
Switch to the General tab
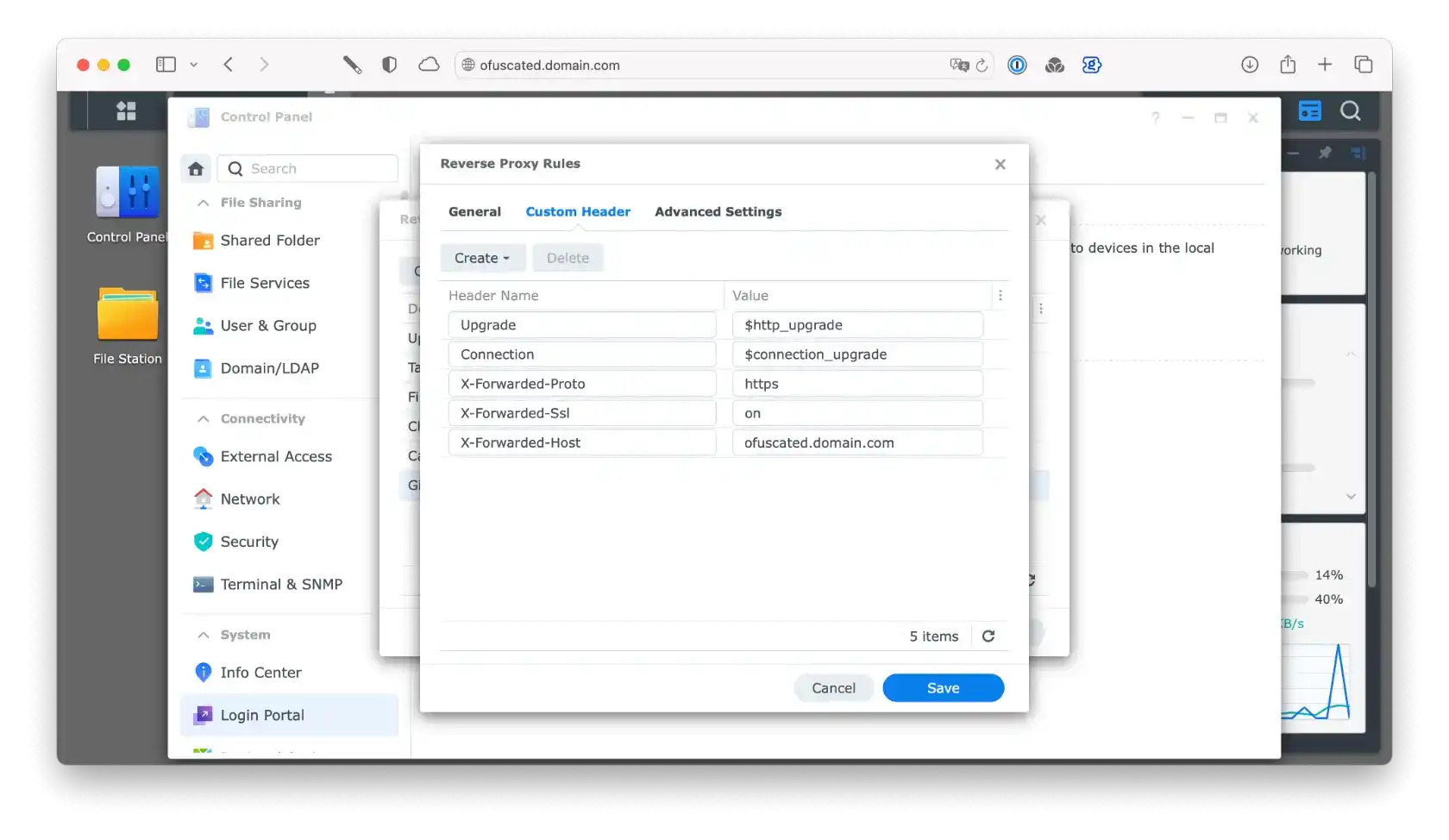click(x=474, y=212)
